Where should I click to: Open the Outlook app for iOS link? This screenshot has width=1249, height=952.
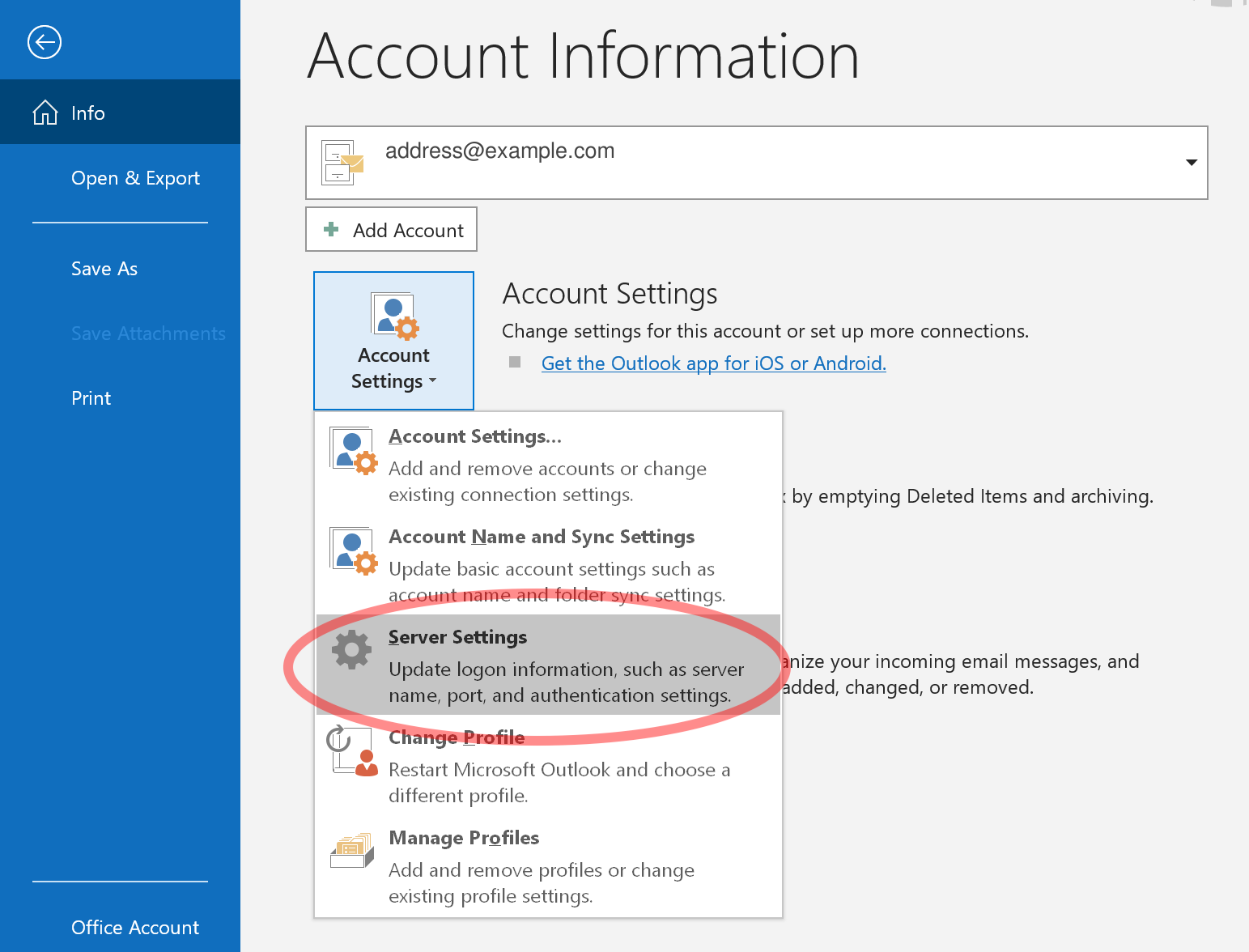713,363
